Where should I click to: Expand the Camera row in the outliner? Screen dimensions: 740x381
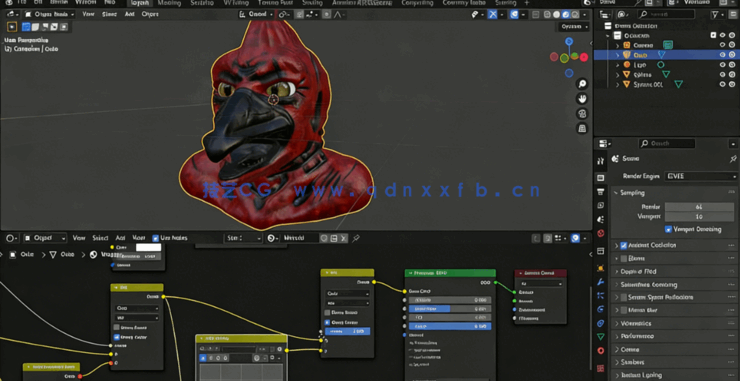tap(618, 45)
